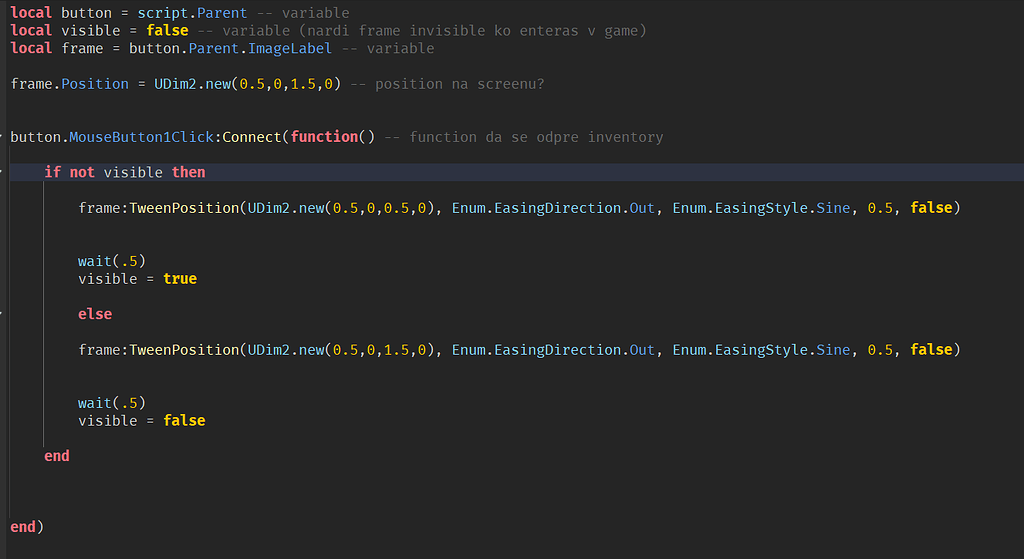
Task: Click the 'false' value on the visible declaration
Action: [167, 31]
